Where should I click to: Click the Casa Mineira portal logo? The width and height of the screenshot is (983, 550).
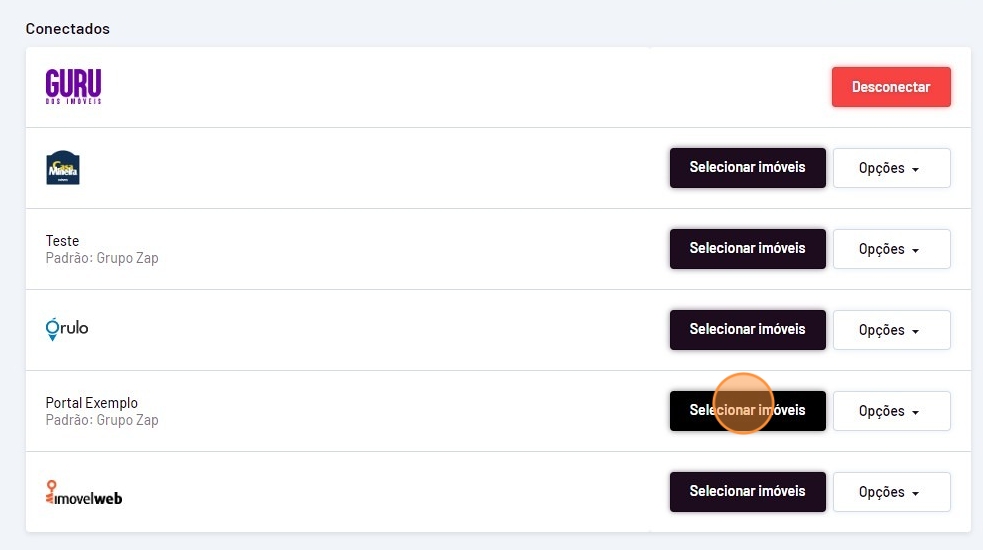tap(62, 168)
